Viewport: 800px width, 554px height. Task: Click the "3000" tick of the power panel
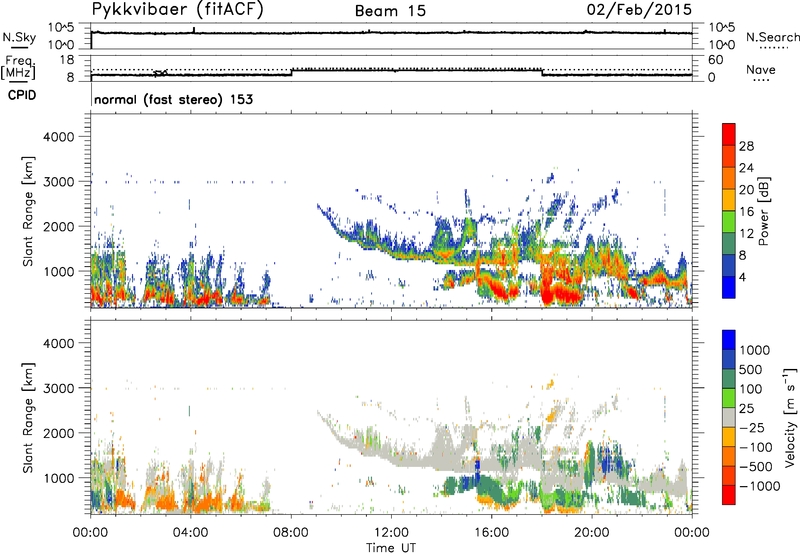click(59, 182)
